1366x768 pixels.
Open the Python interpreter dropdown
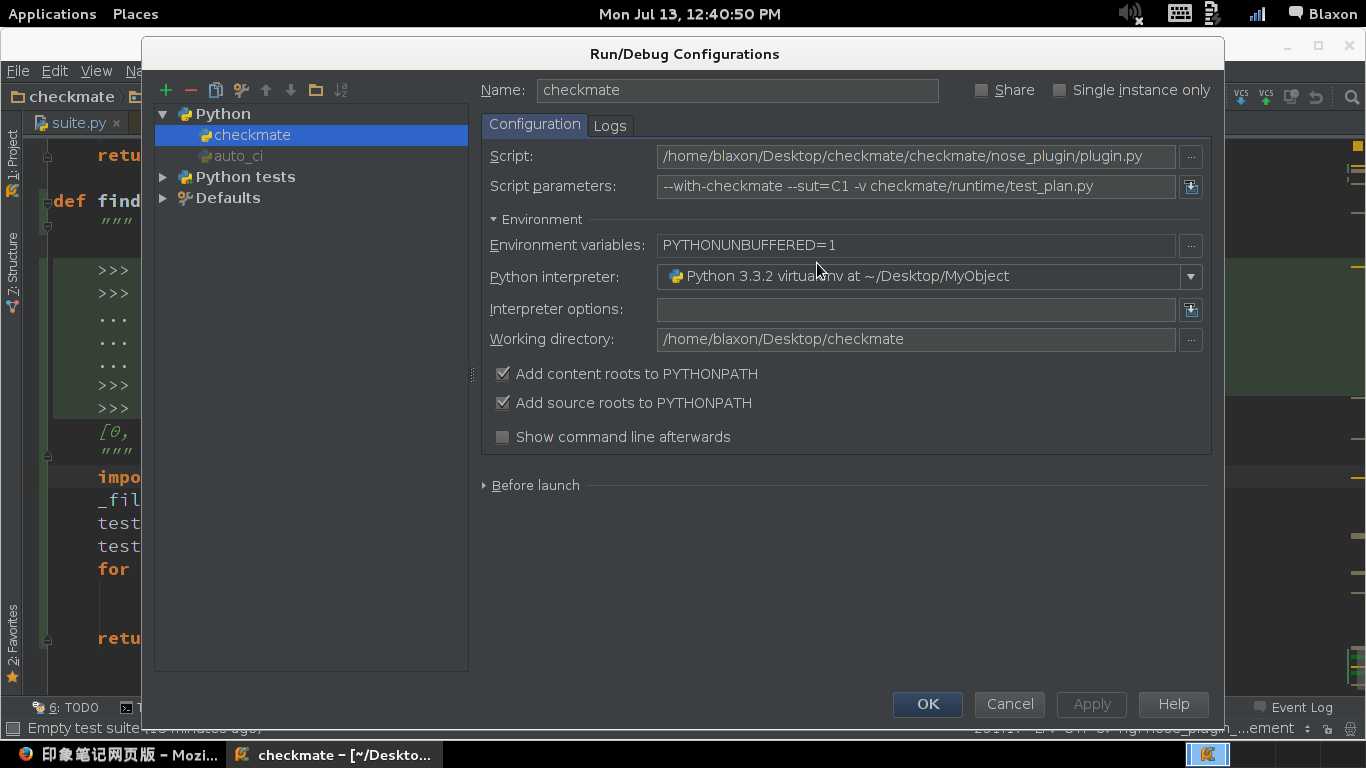pyautogui.click(x=1190, y=277)
